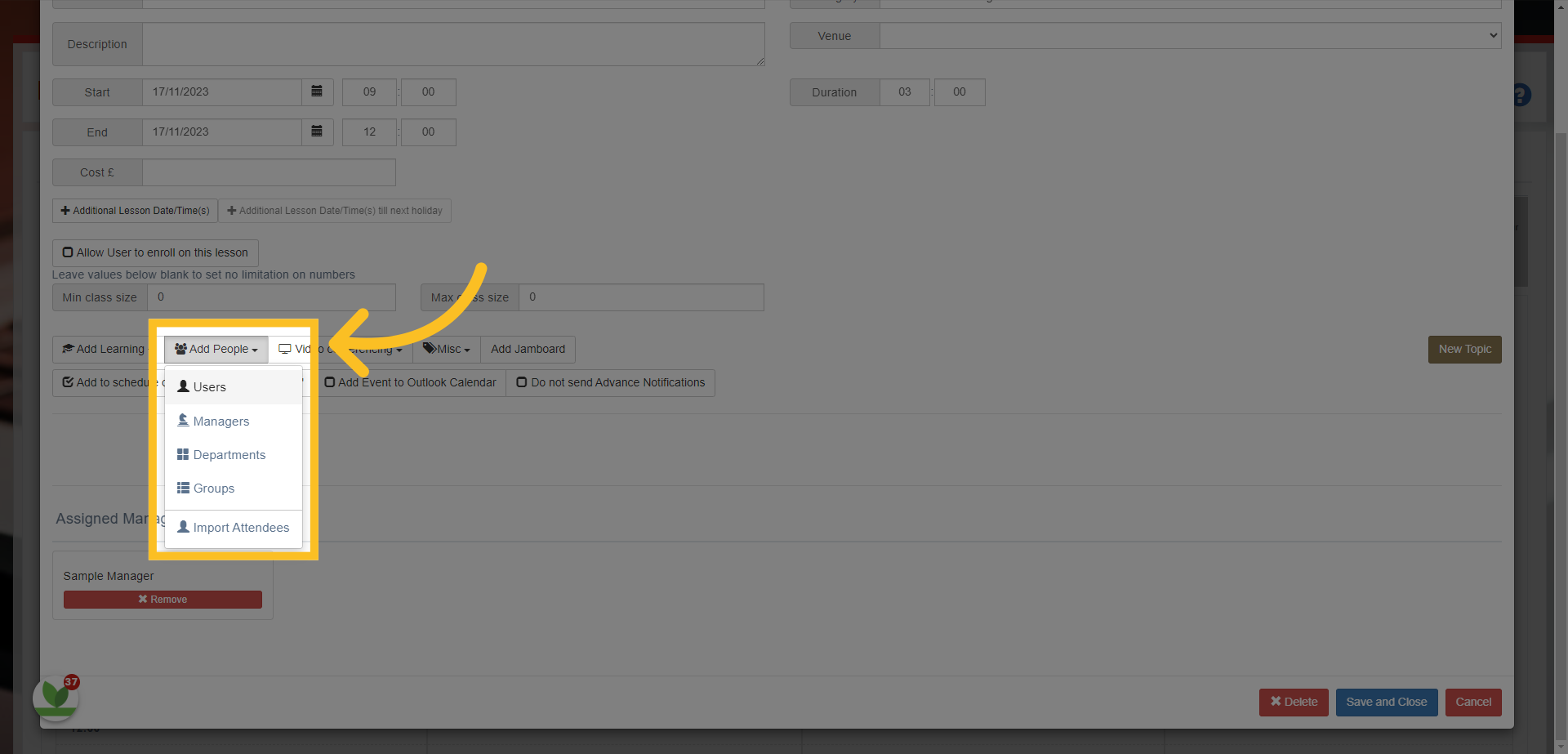Select Managers from the Add People menu

click(x=234, y=421)
